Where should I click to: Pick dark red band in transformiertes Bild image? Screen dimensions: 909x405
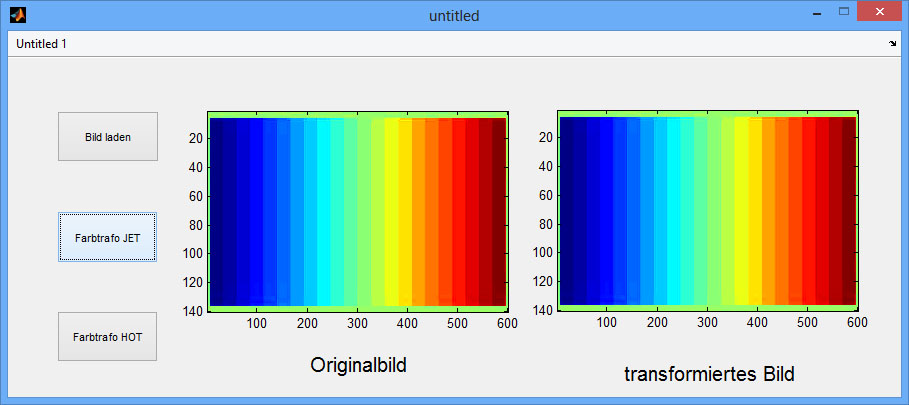847,210
